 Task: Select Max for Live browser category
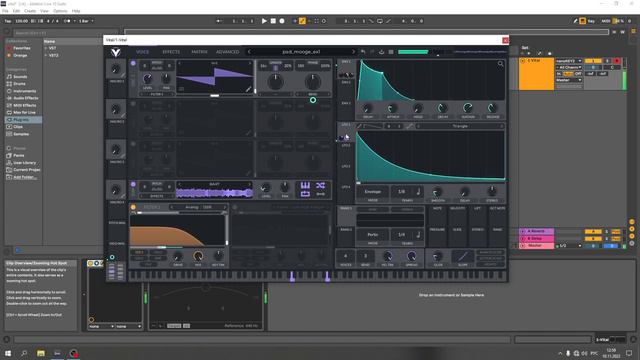pos(24,113)
